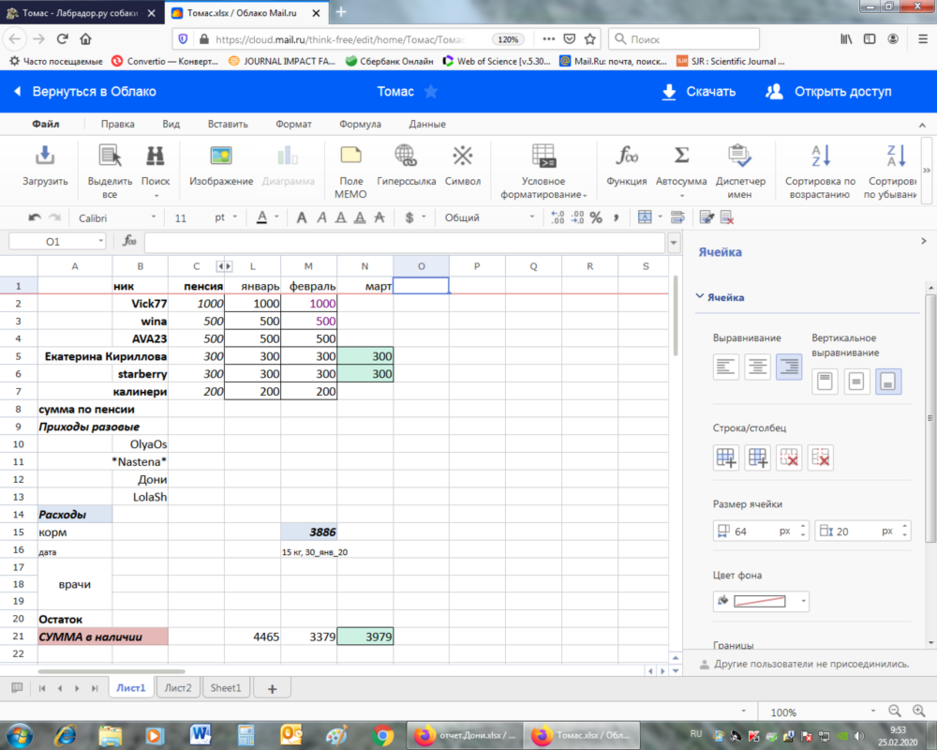Insert a Гиперссылка via the ribbon icon
The width and height of the screenshot is (937, 750).
click(x=406, y=156)
